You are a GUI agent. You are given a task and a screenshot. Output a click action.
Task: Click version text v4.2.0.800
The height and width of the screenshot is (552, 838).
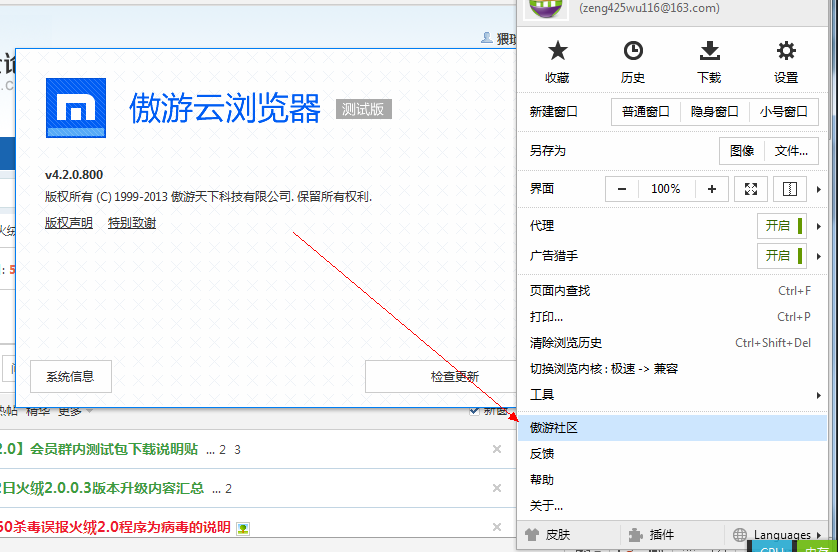(74, 175)
